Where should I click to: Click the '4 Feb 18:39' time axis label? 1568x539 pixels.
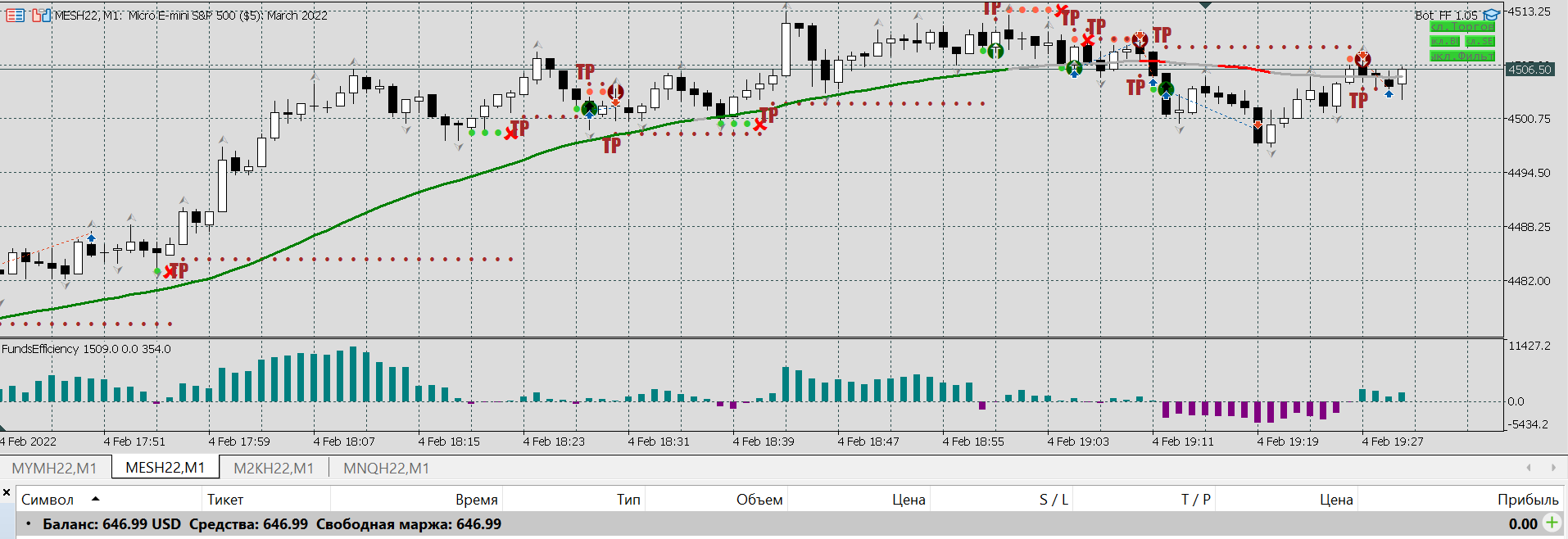[764, 442]
